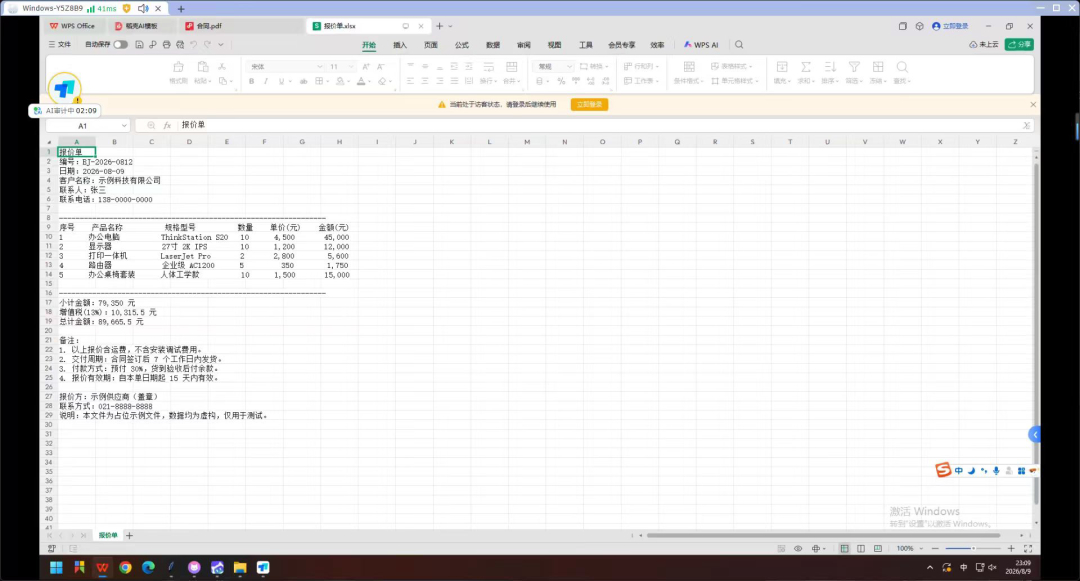Click the Undo arrow icon
1080x581 pixels.
click(x=194, y=45)
